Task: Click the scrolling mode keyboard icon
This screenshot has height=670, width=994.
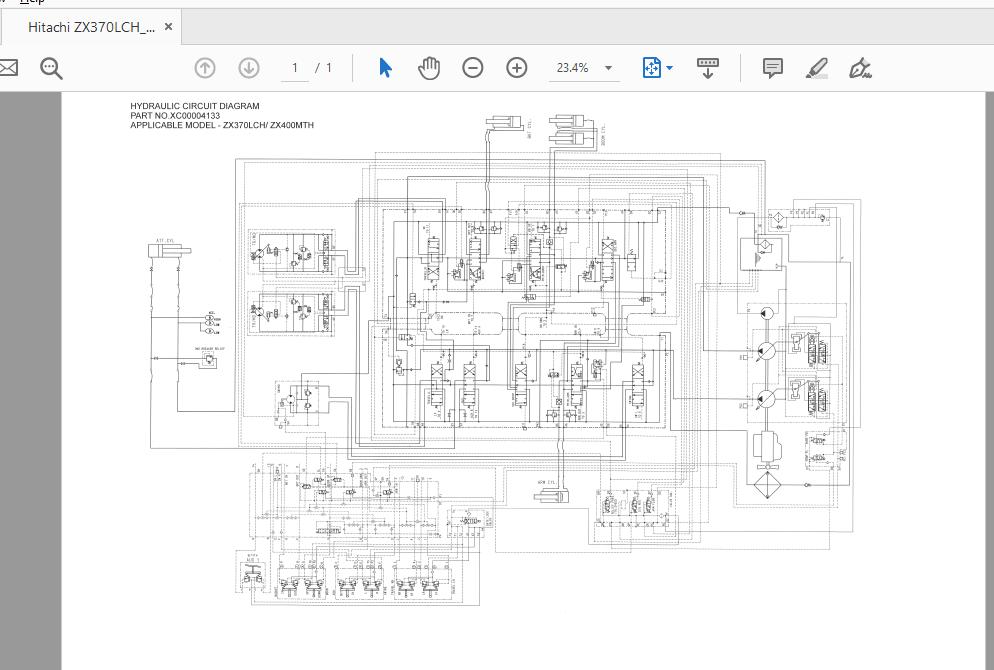Action: 708,68
